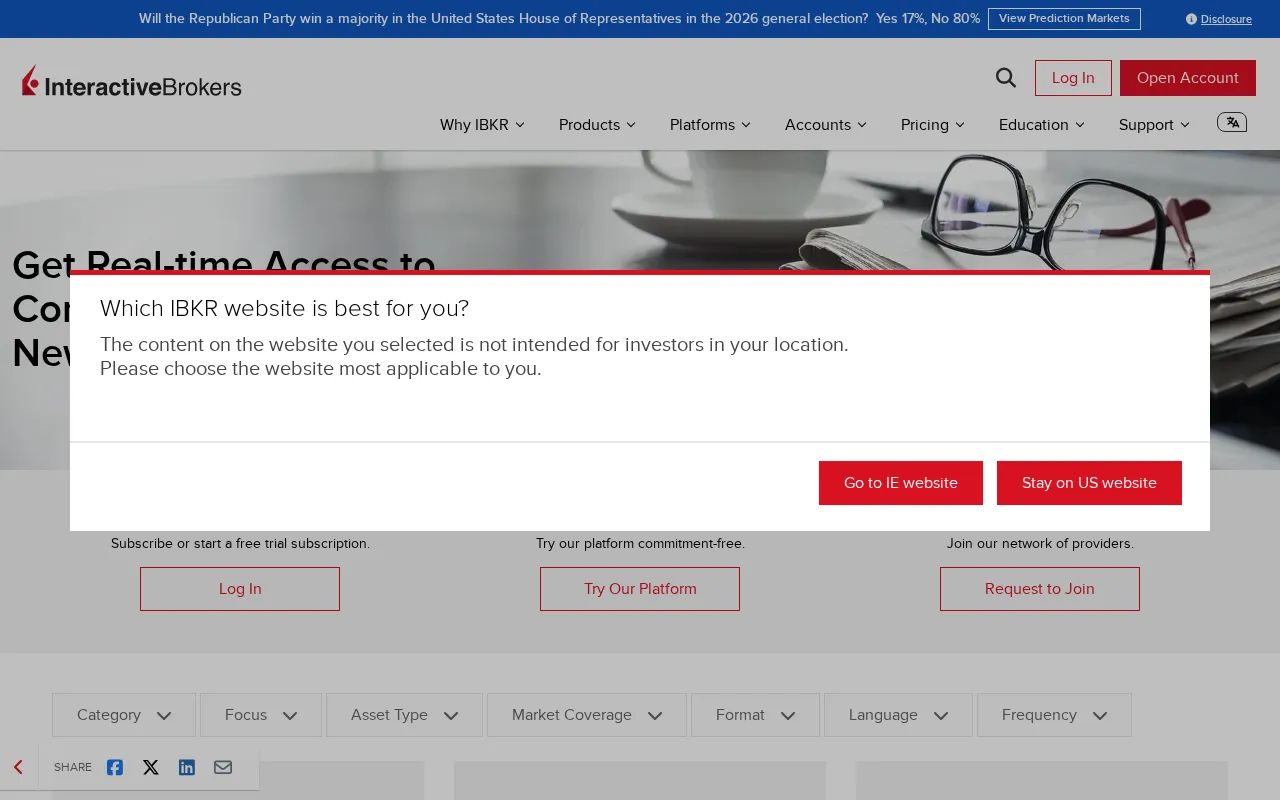1280x800 pixels.
Task: Share on Facebook icon
Action: (115, 767)
